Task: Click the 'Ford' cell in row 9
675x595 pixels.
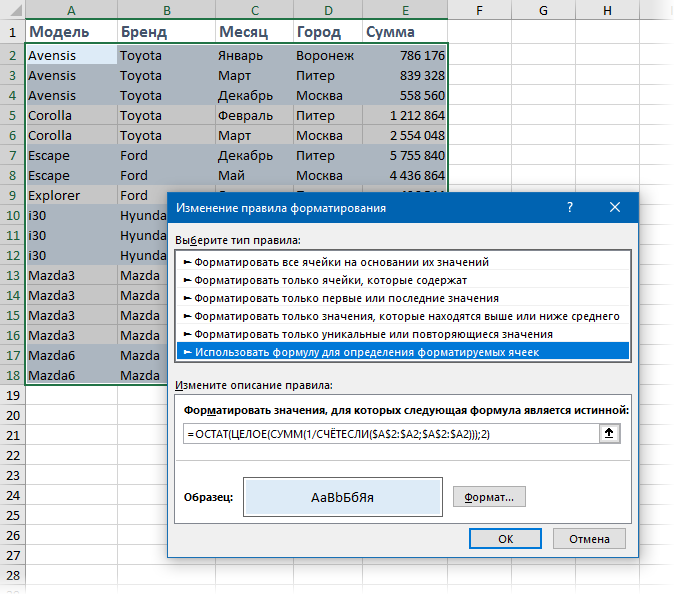Action: (142, 195)
